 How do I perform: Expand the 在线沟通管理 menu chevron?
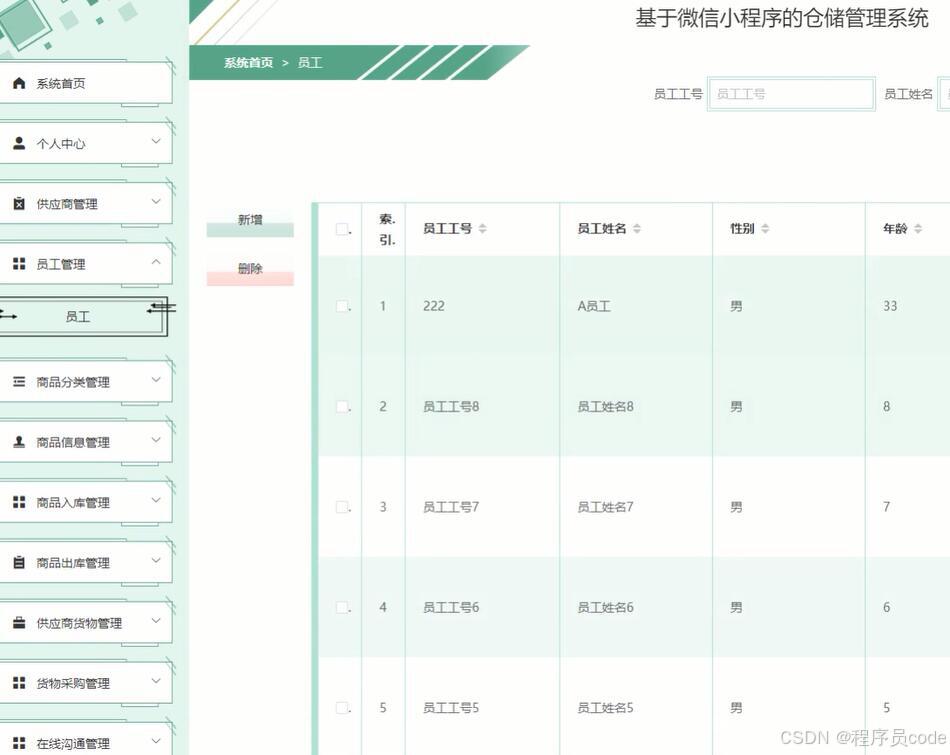click(156, 742)
